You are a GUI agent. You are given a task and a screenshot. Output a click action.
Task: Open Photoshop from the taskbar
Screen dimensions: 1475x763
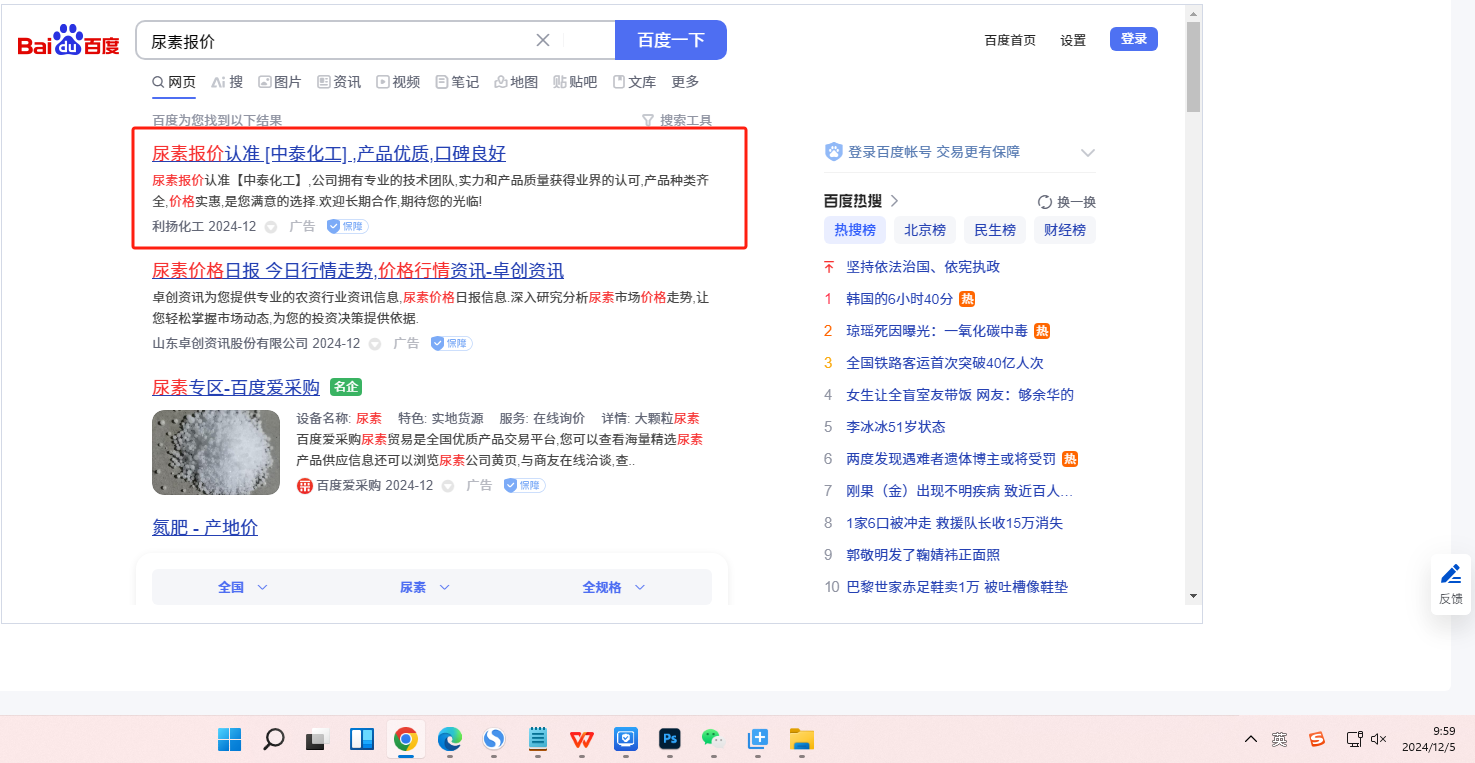pyautogui.click(x=670, y=739)
